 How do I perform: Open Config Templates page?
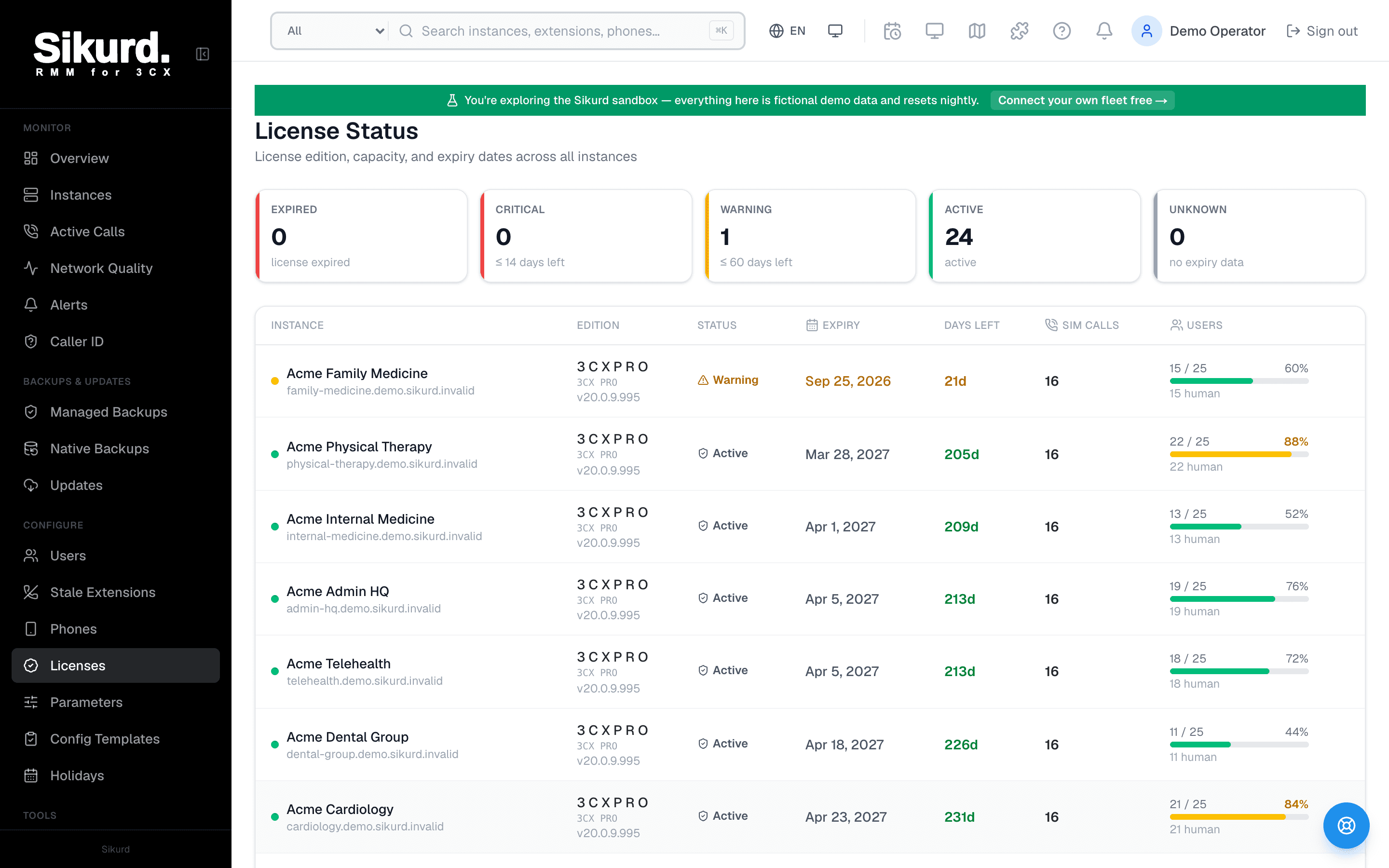115,739
